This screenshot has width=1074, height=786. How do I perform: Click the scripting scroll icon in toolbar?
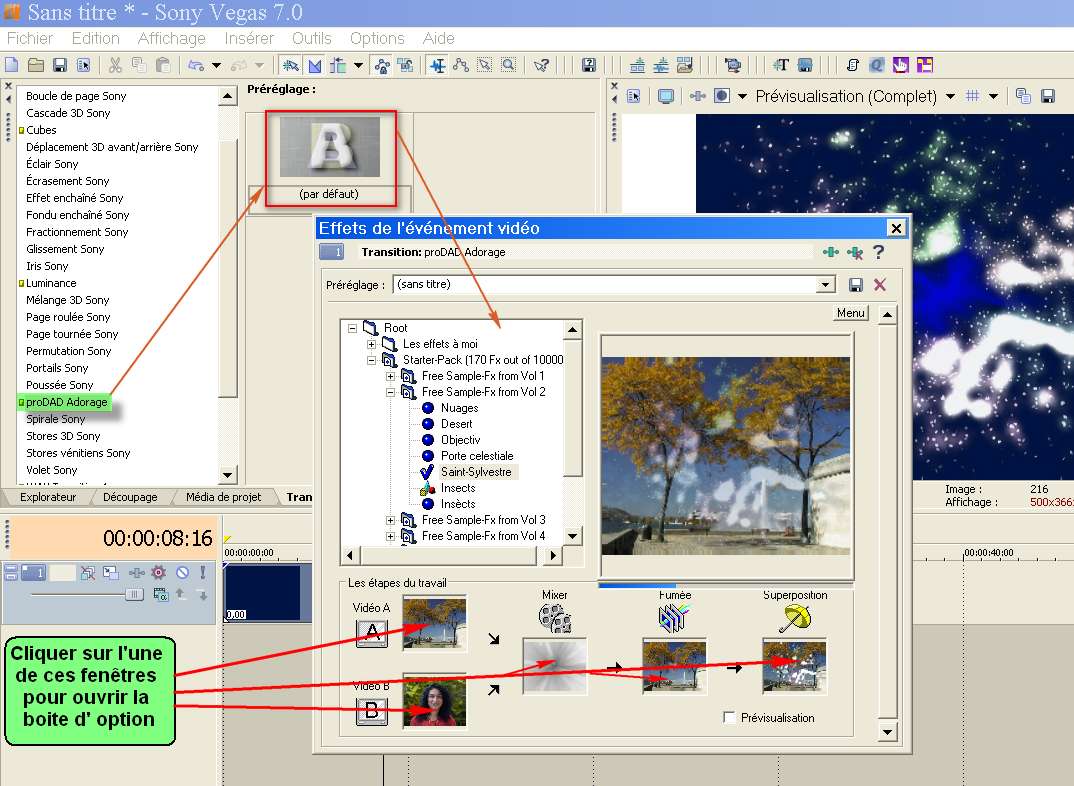(x=852, y=65)
